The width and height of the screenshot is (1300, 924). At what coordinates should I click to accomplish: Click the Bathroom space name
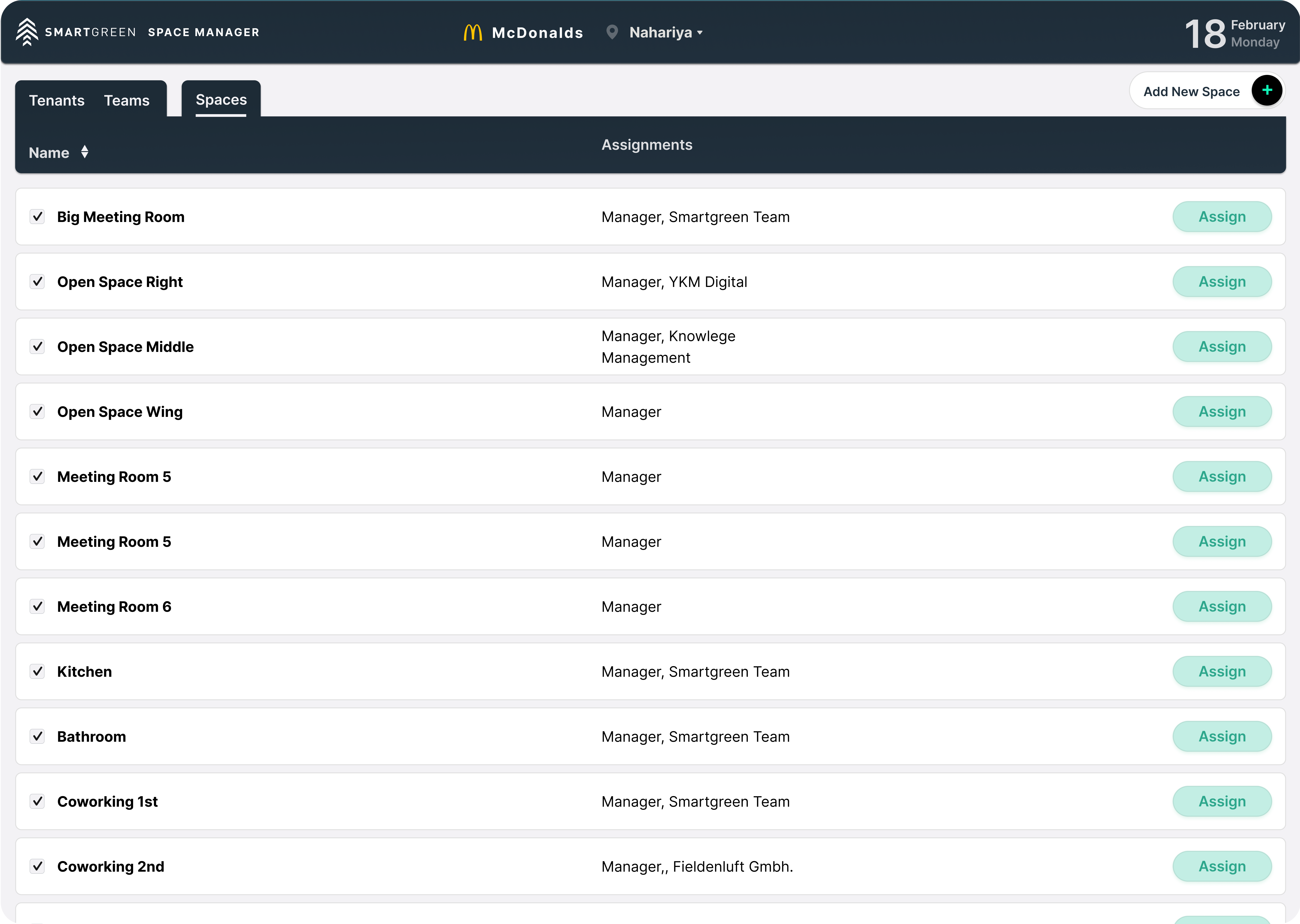(91, 736)
